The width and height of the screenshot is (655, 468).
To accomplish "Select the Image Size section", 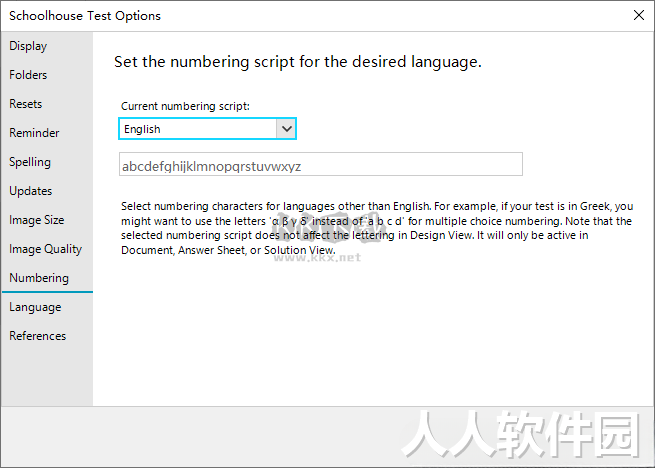I will pyautogui.click(x=37, y=220).
